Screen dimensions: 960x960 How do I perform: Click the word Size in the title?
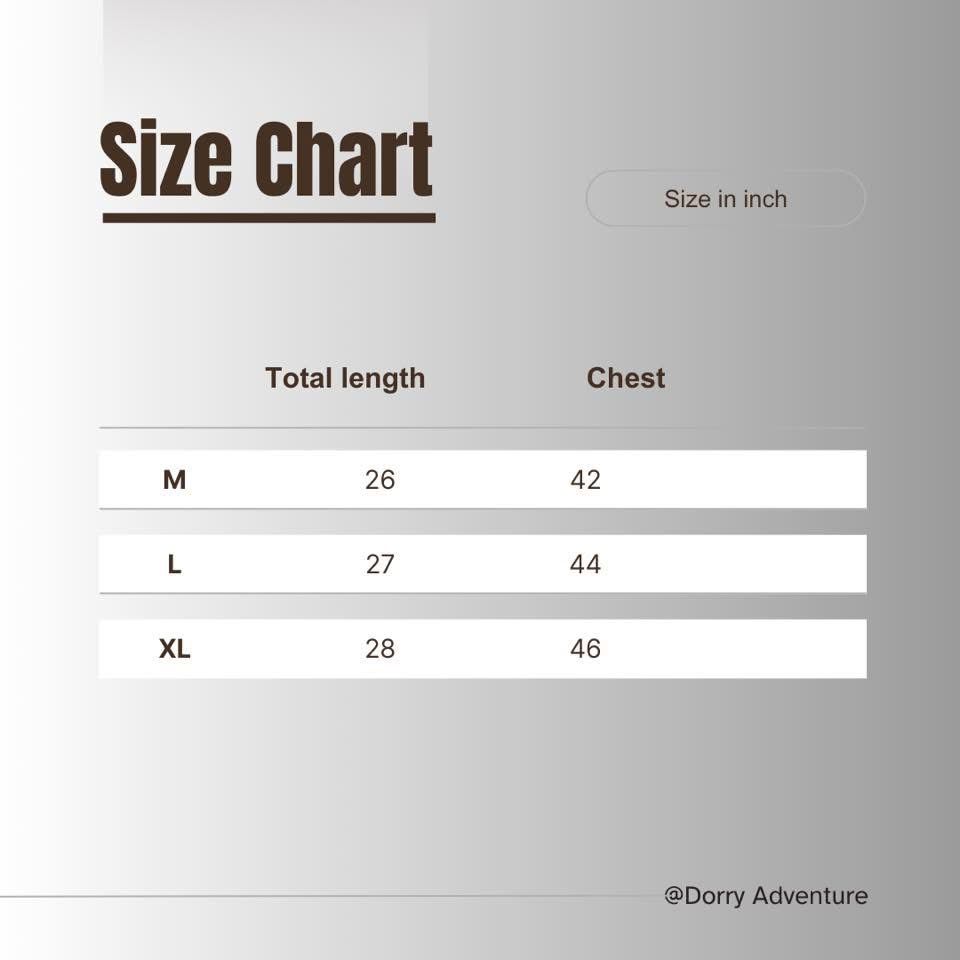(165, 159)
